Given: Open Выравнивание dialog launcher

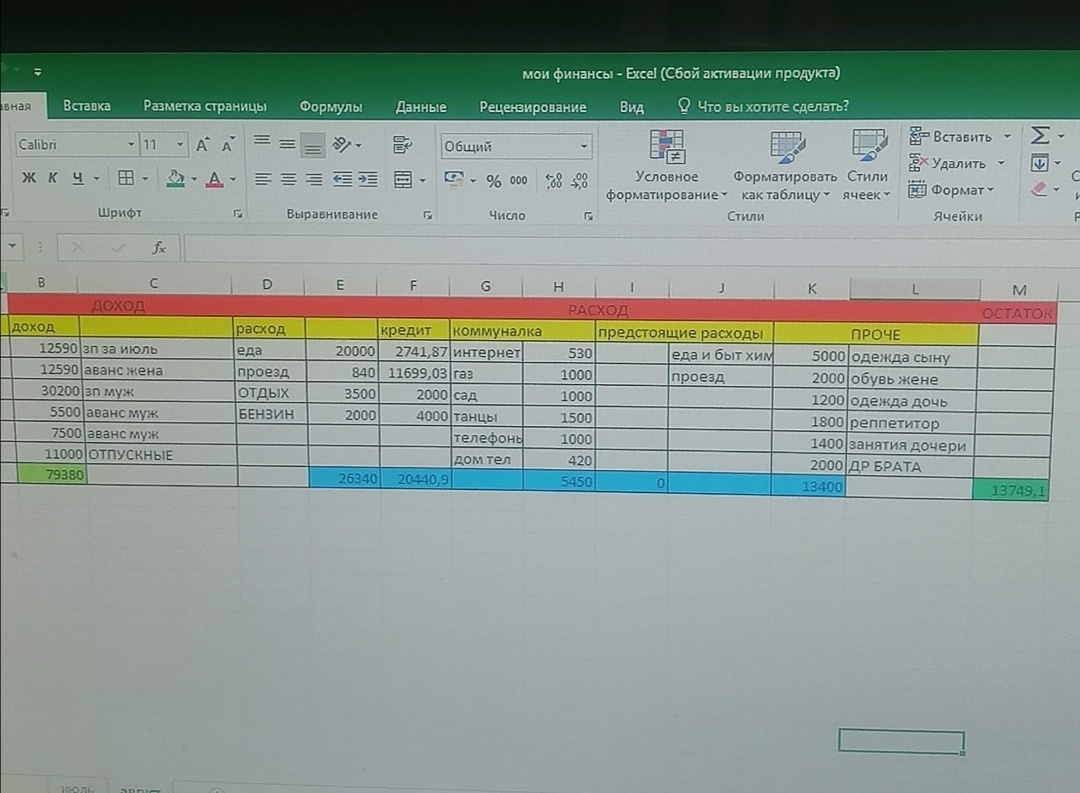Looking at the screenshot, I should tap(428, 215).
